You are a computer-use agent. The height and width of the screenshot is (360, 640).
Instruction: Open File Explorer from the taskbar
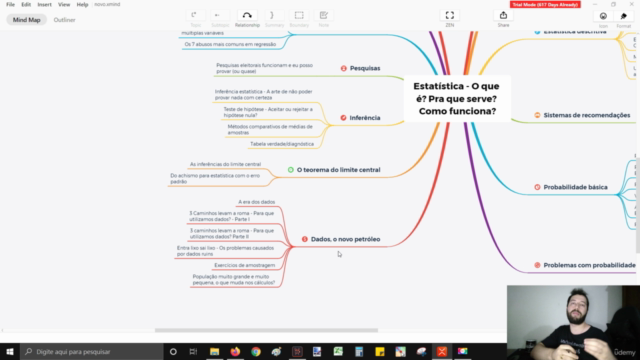(x=214, y=351)
